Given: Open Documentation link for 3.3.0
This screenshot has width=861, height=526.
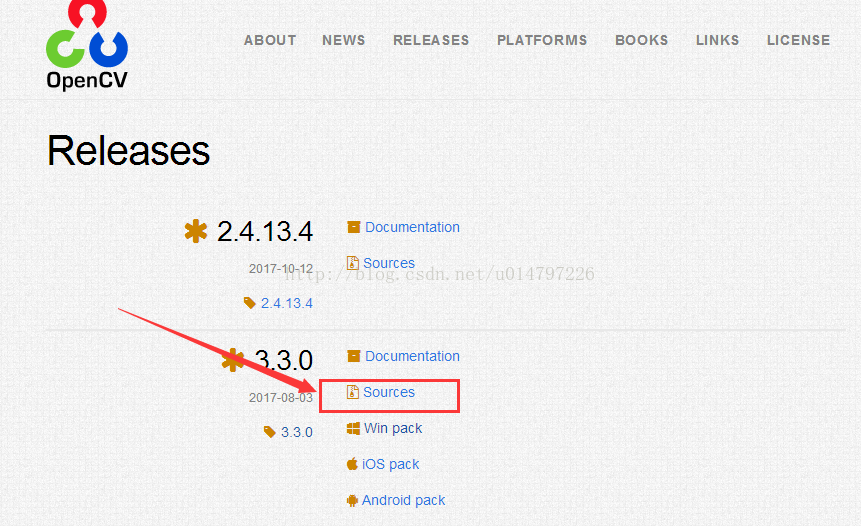Looking at the screenshot, I should point(412,356).
